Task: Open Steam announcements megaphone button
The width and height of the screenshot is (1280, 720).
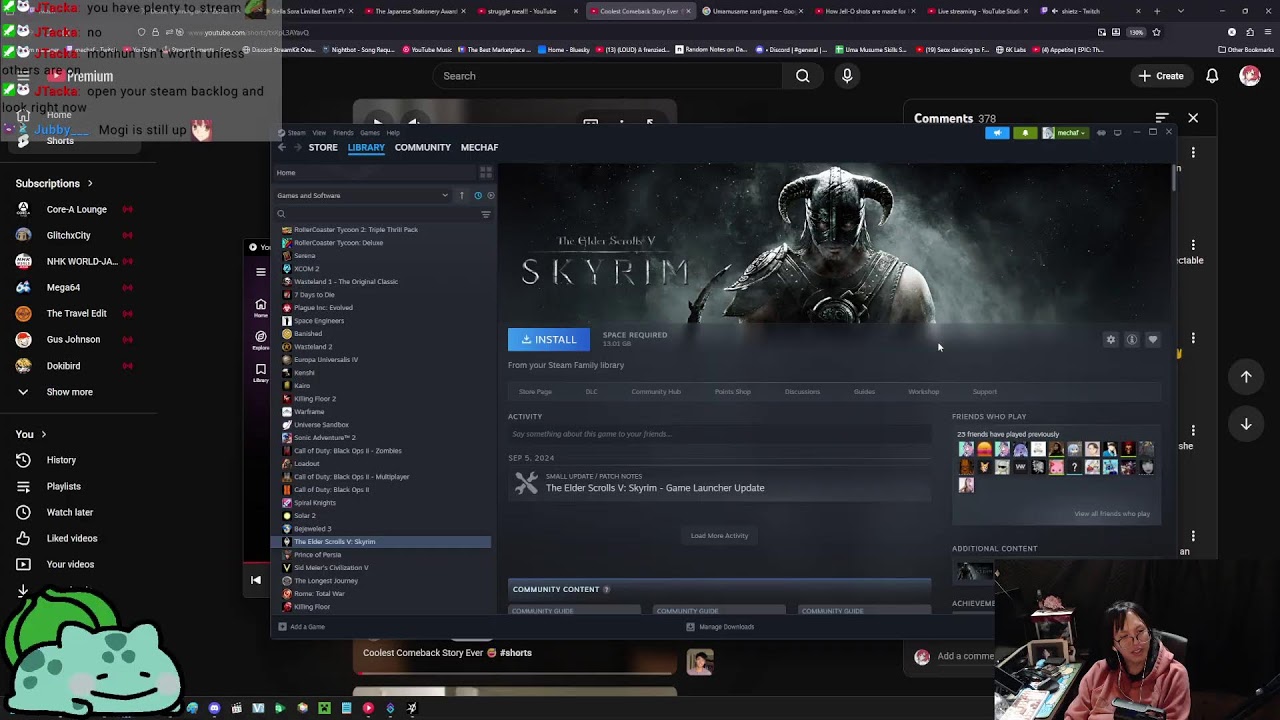Action: tap(997, 132)
